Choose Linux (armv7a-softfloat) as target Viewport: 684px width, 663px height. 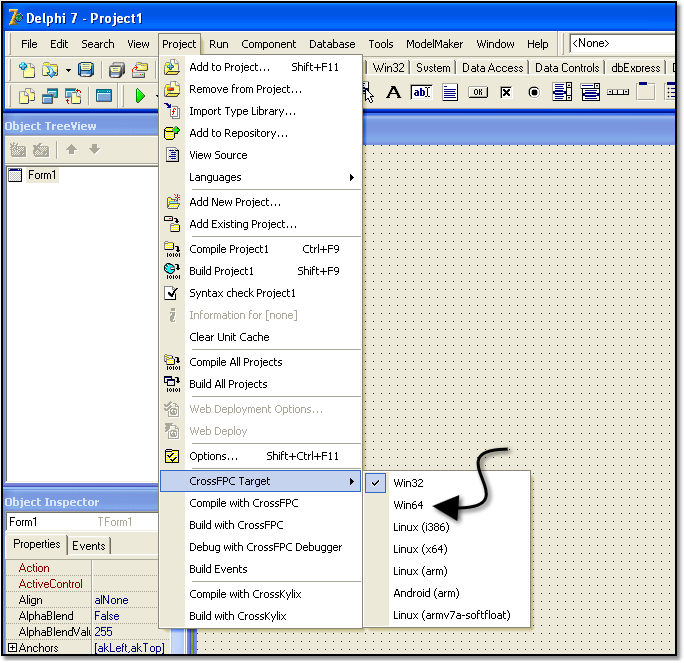[x=447, y=615]
